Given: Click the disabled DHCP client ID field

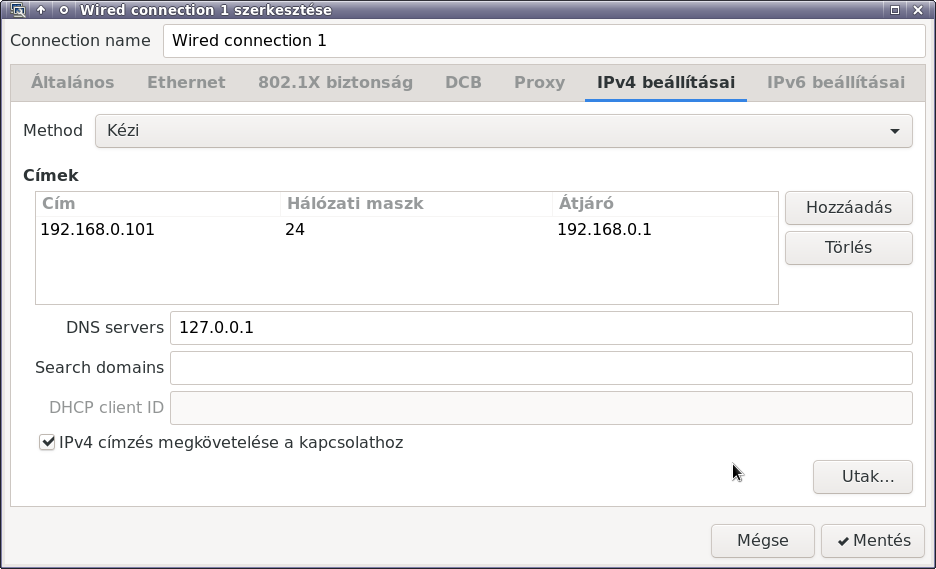Looking at the screenshot, I should [541, 408].
